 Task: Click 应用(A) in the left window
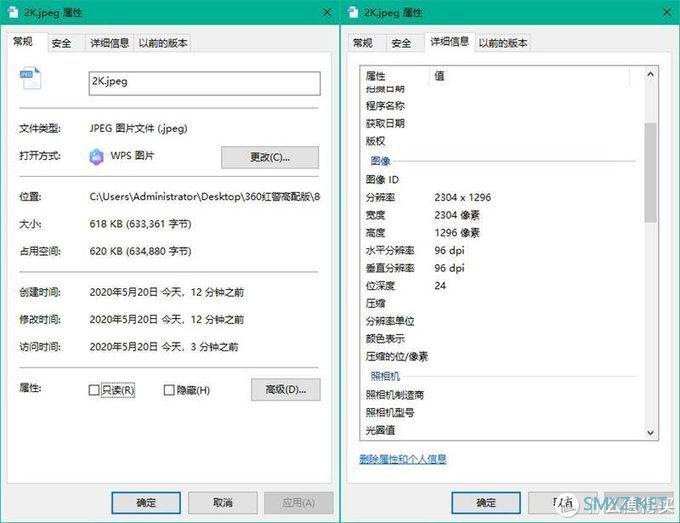pos(299,503)
